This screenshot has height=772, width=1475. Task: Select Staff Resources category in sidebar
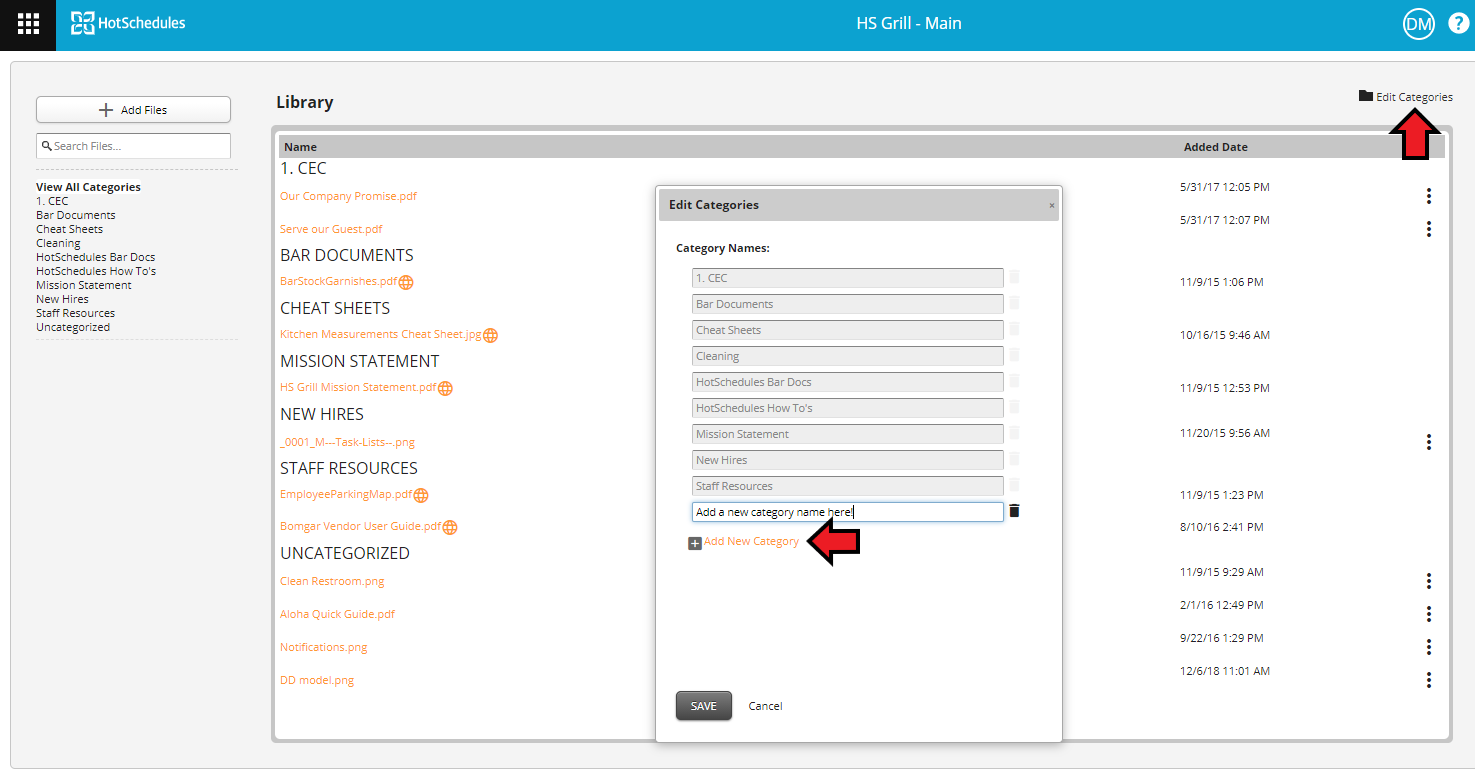tap(75, 313)
